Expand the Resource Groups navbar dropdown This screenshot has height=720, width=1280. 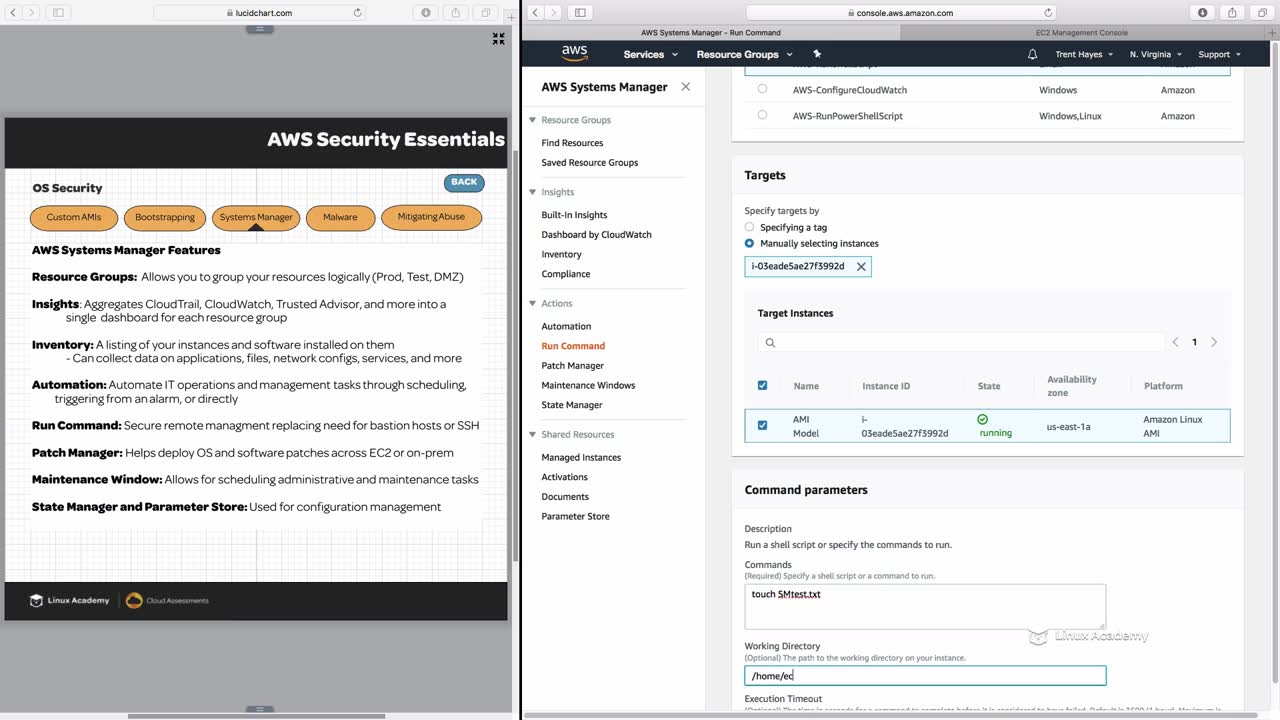click(744, 54)
